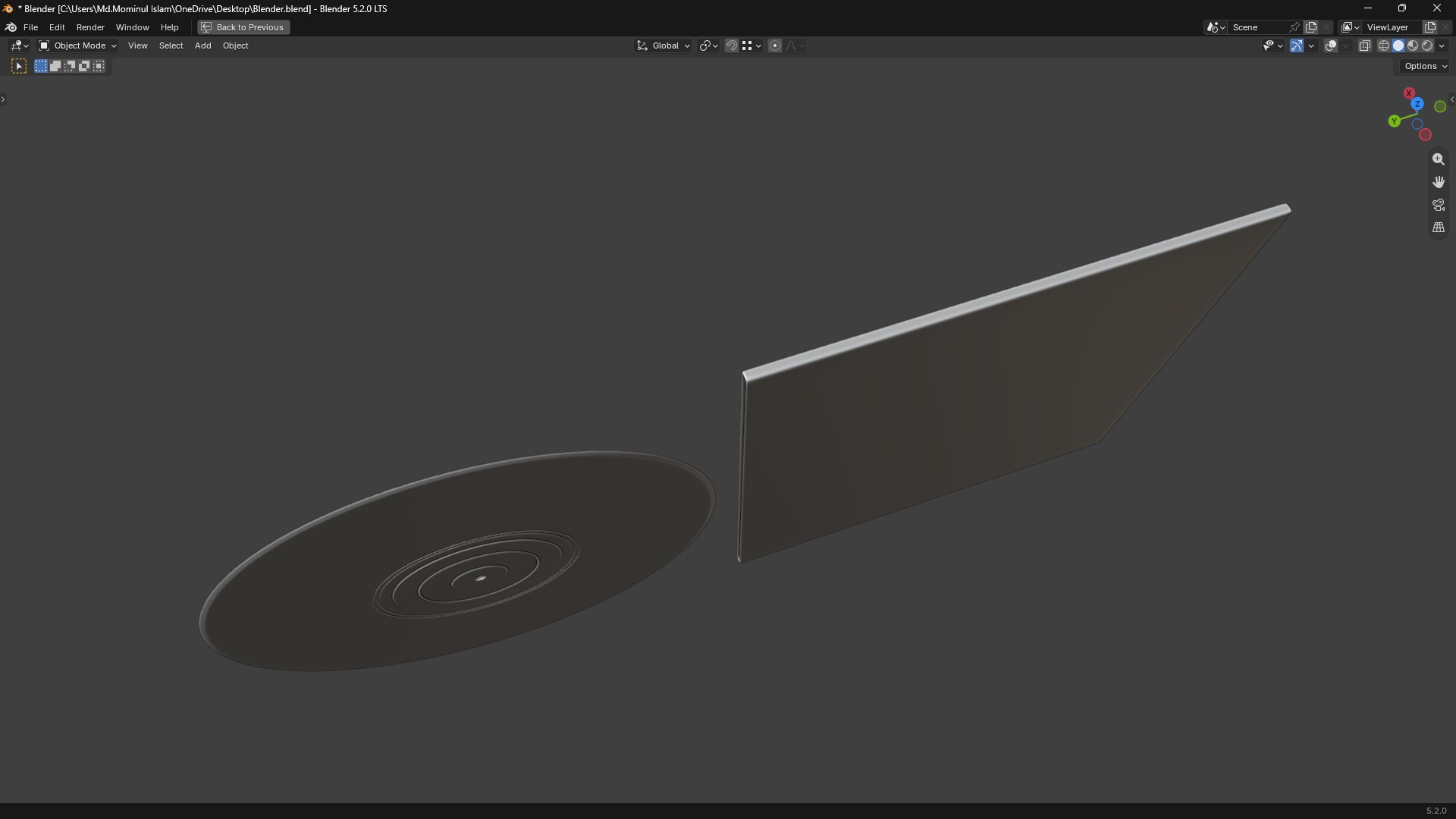The height and width of the screenshot is (819, 1456).
Task: Switch perspective/orthographic grid icon
Action: click(1438, 227)
